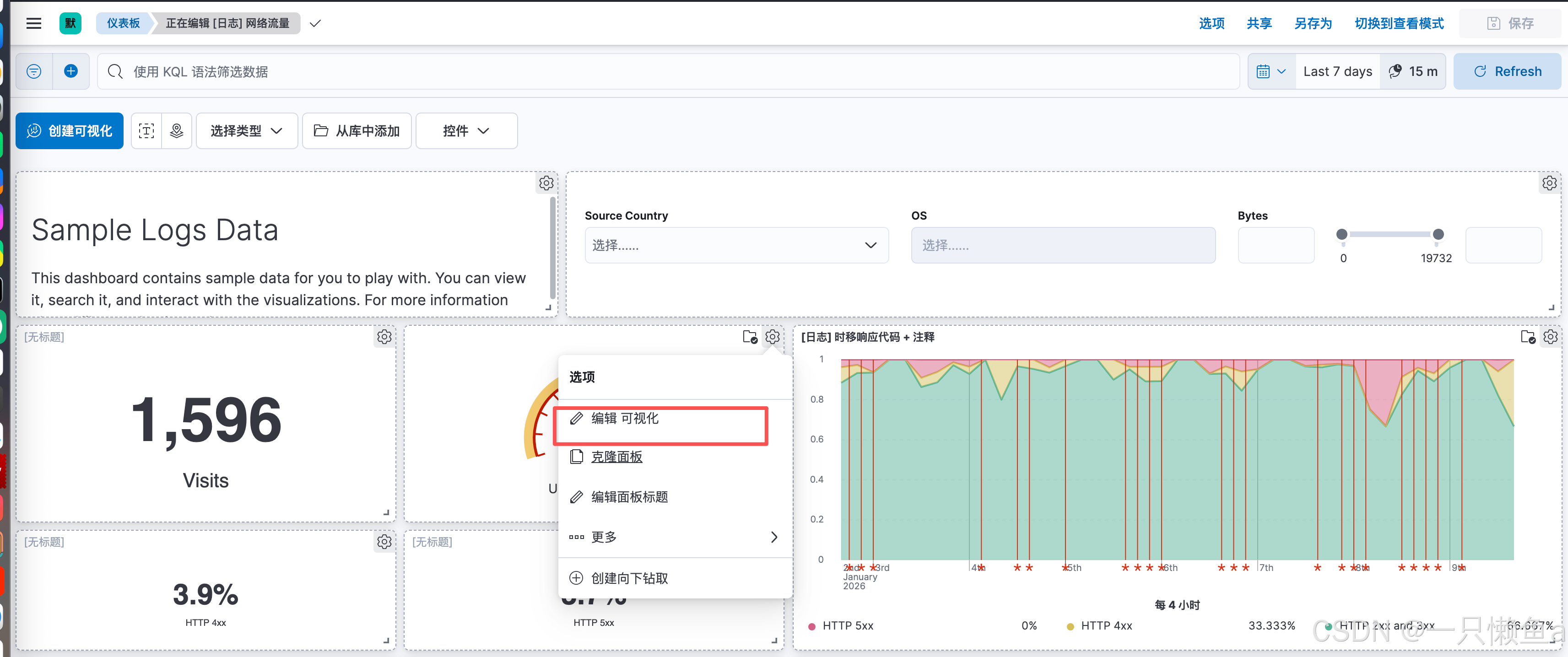Click the maps icon in the toolbar

point(177,131)
